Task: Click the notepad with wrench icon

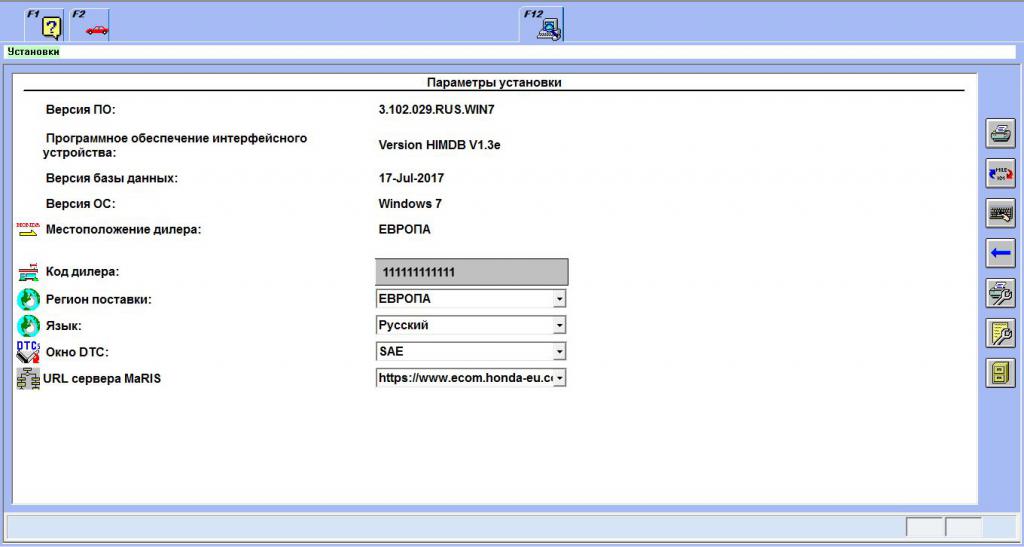Action: coord(1000,333)
